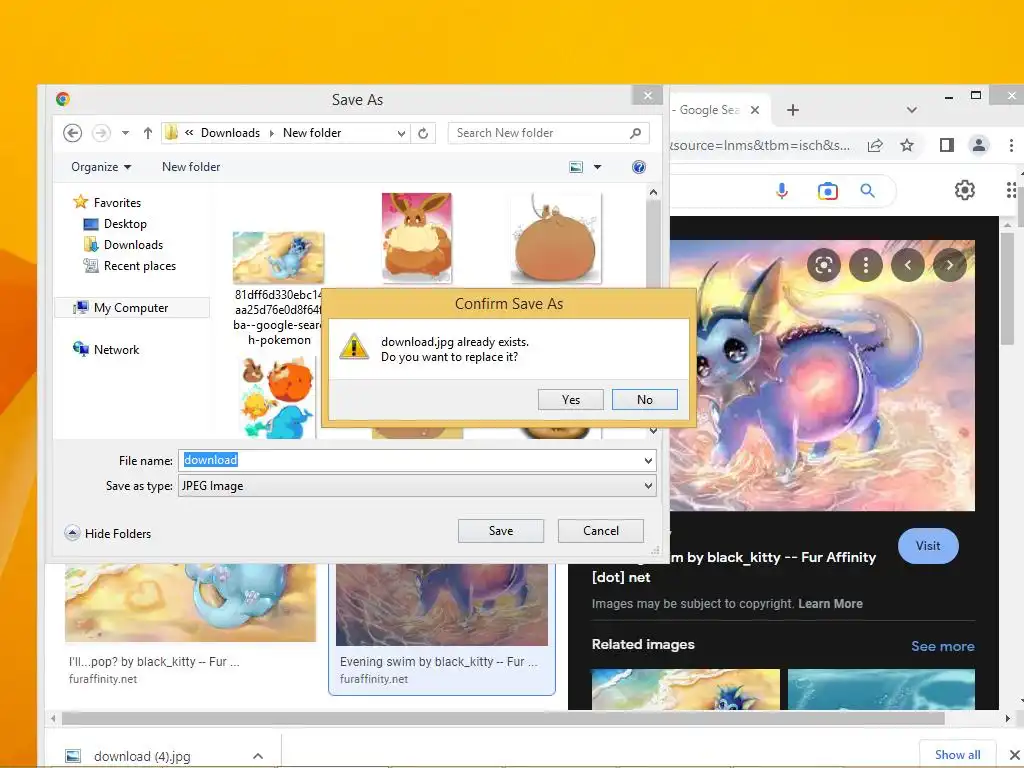Open the Evening swim result card

[x=442, y=630]
